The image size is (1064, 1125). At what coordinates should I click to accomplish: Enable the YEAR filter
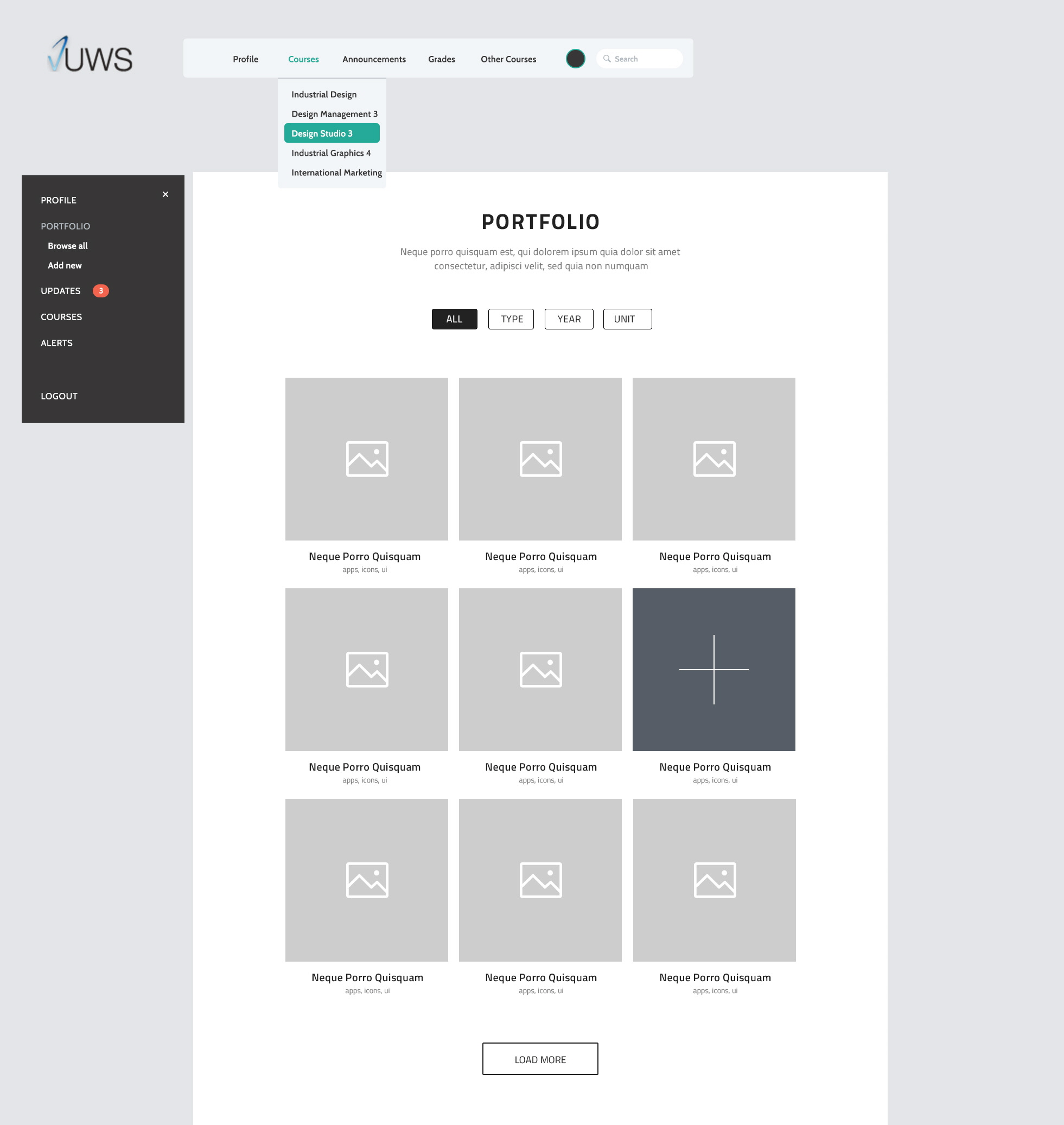[x=569, y=319]
